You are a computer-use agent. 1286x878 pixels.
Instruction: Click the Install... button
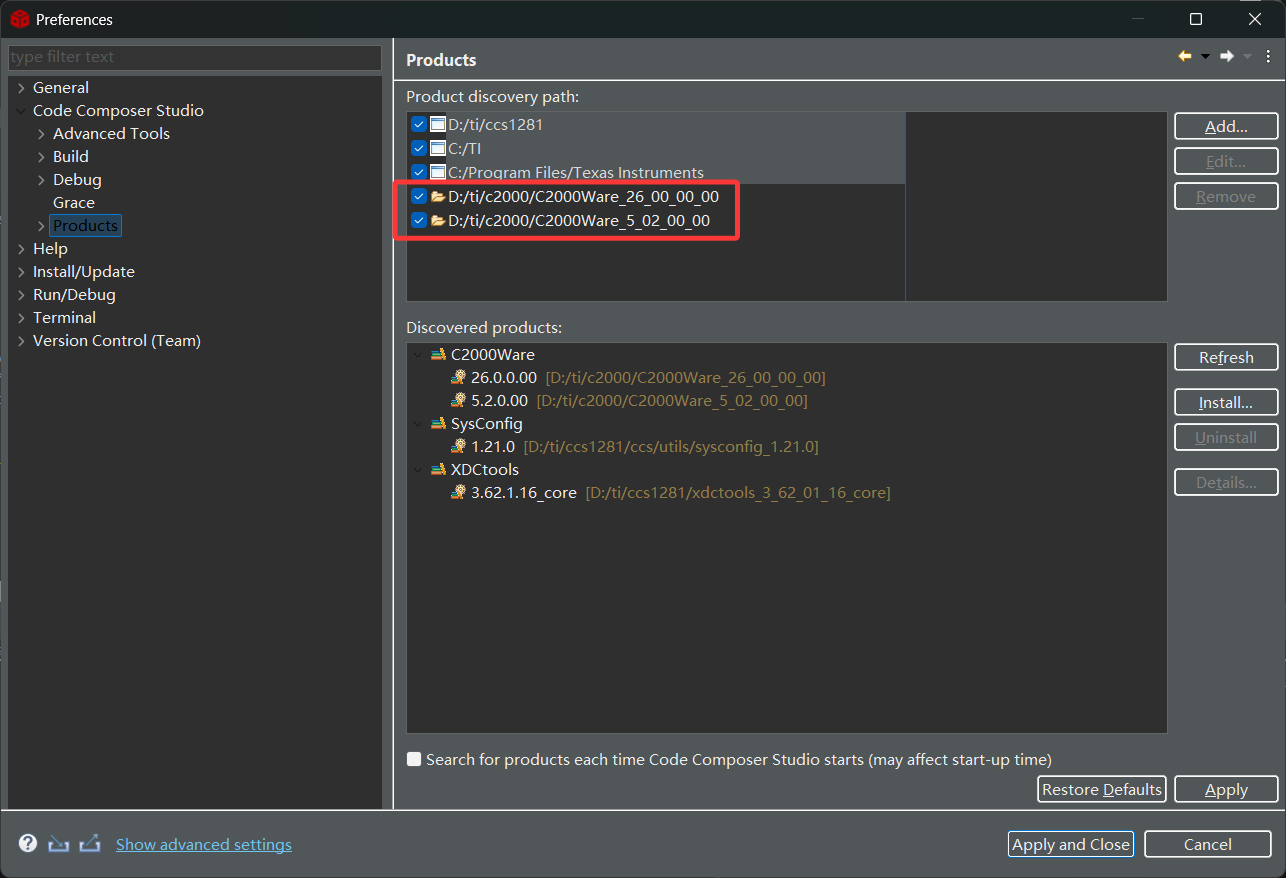point(1226,403)
